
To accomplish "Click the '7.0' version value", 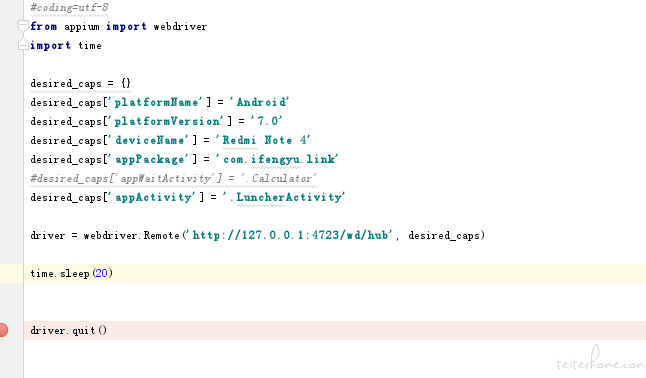I will tap(267, 121).
